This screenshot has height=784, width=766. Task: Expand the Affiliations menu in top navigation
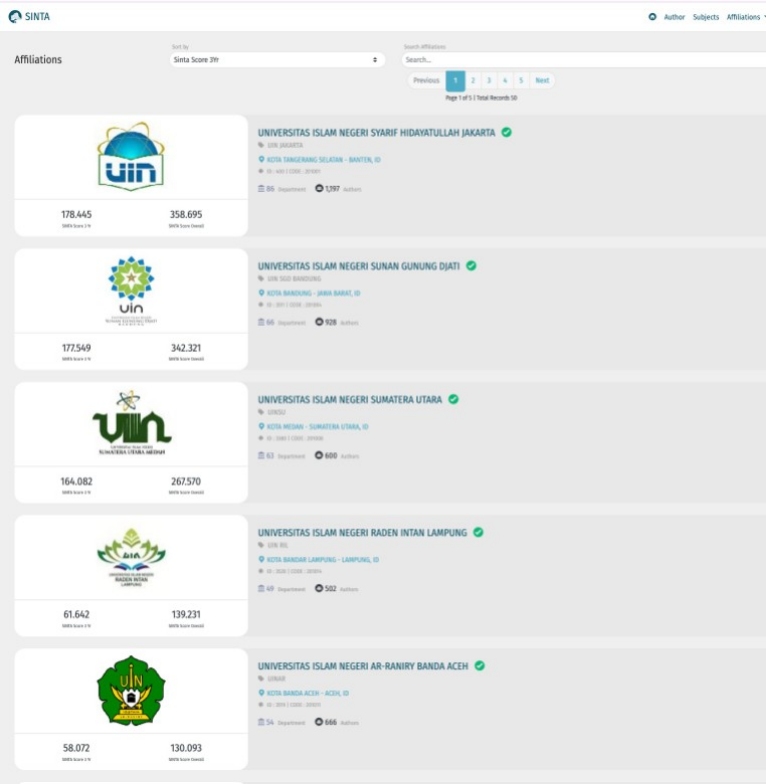click(745, 17)
